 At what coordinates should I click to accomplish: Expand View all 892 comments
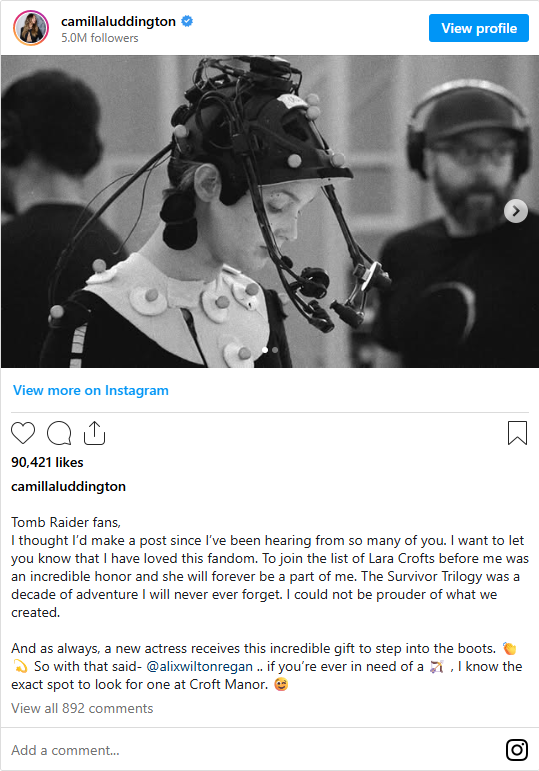[x=82, y=708]
